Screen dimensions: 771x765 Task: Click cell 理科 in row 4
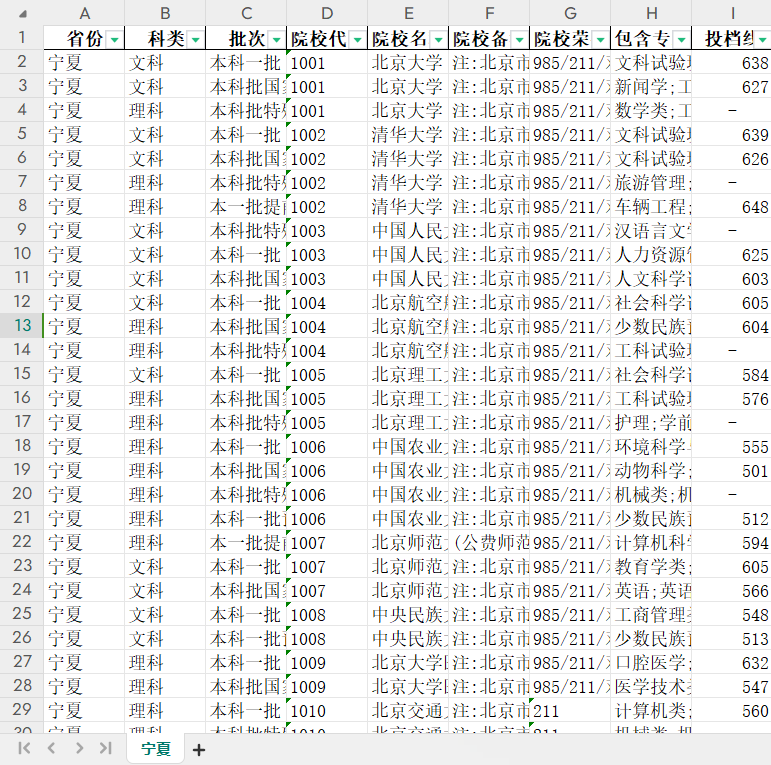click(x=165, y=111)
